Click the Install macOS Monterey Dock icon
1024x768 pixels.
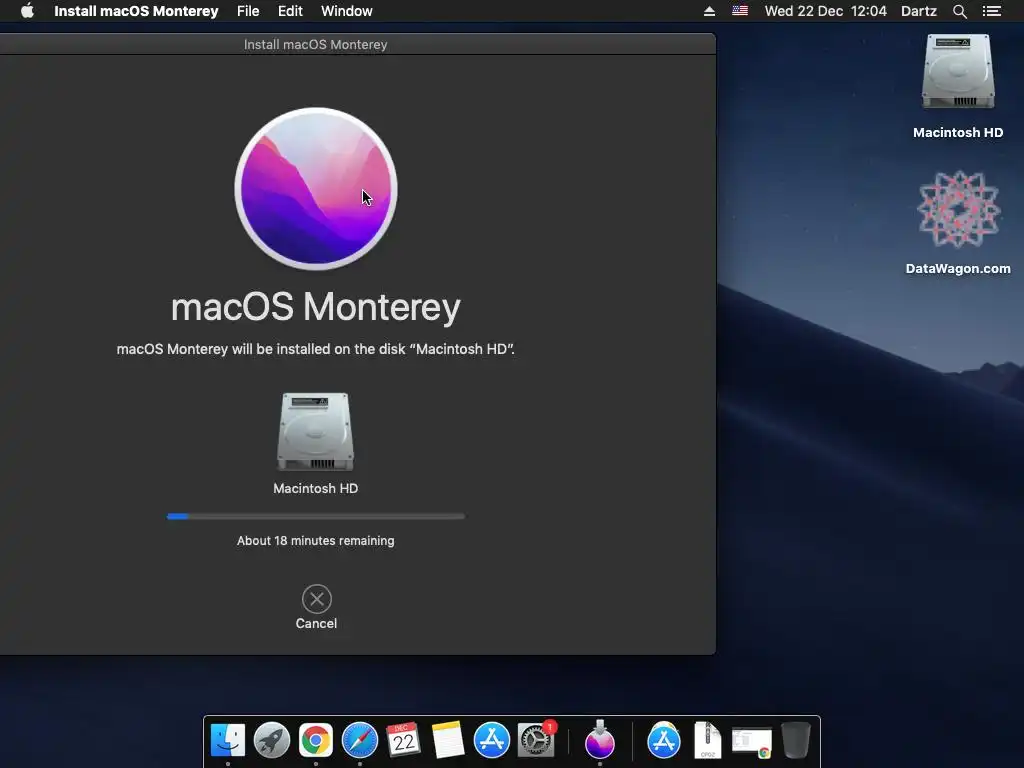tap(600, 739)
